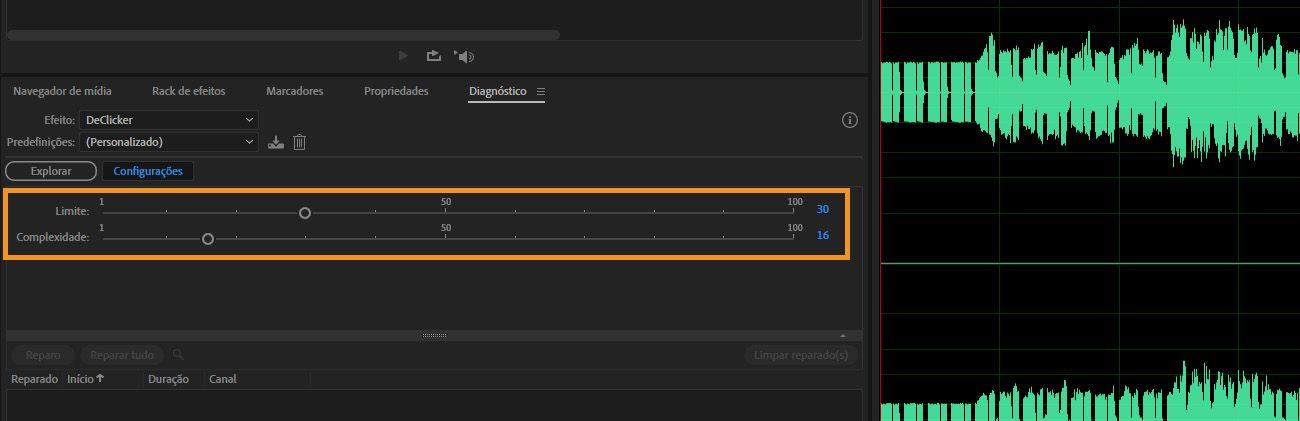This screenshot has width=1300, height=421.
Task: Select the Marcadores tab
Action: (294, 91)
